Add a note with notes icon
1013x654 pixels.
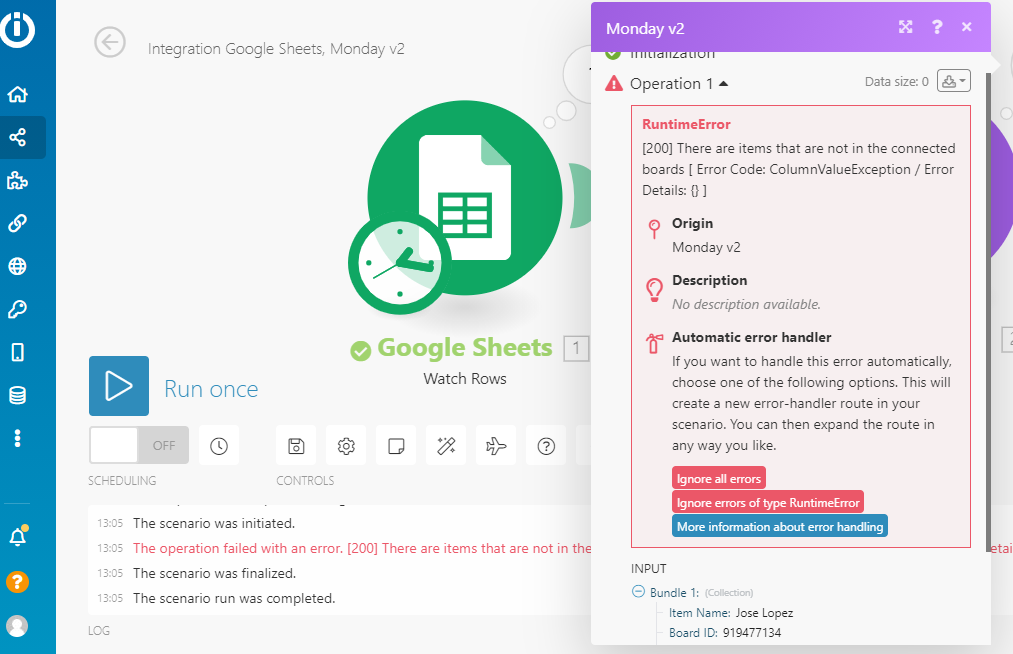tap(396, 445)
